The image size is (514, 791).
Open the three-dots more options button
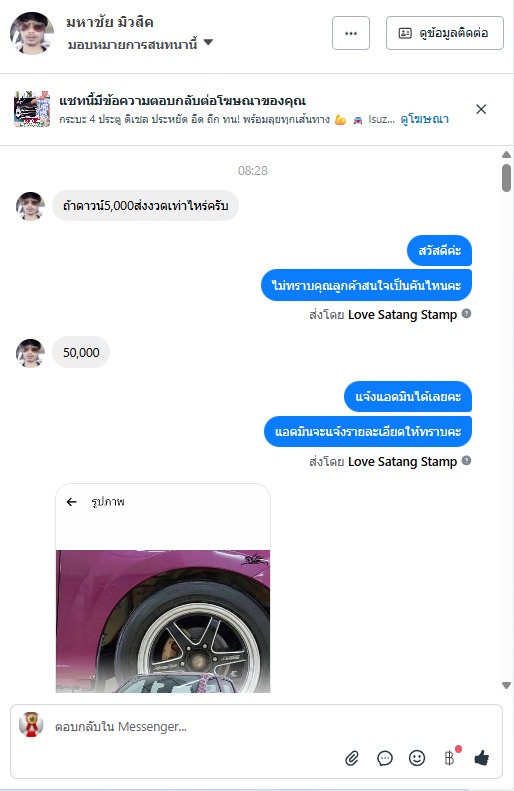click(x=351, y=33)
